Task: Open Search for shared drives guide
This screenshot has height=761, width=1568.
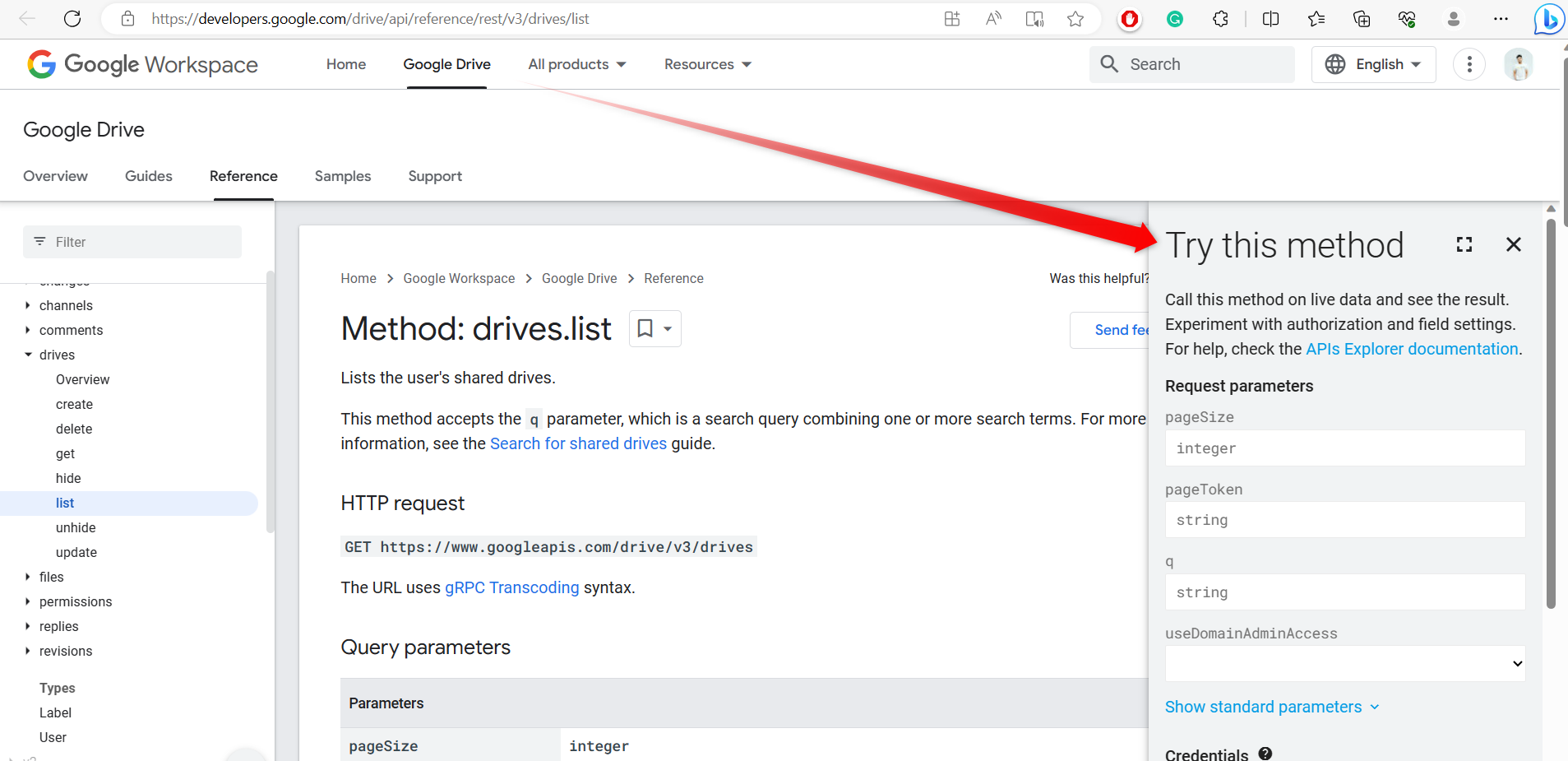Action: 578,443
